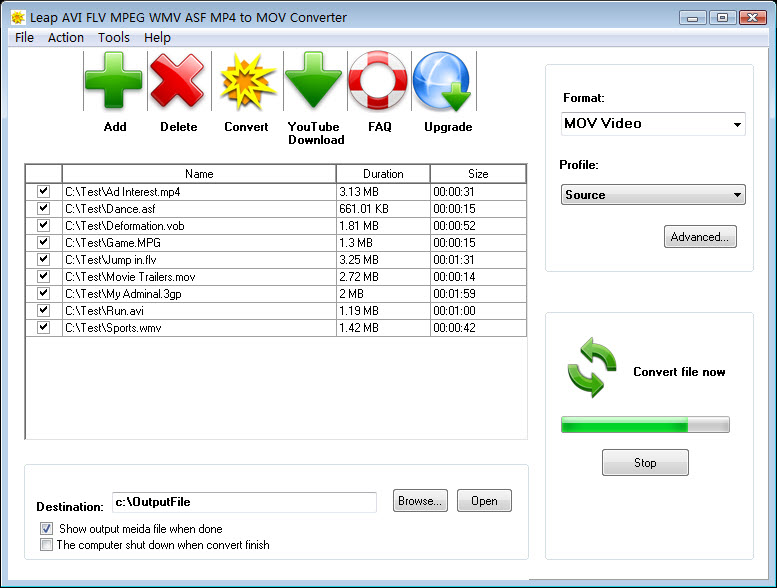Open YouTube Download green arrow icon
777x588 pixels.
pyautogui.click(x=314, y=80)
